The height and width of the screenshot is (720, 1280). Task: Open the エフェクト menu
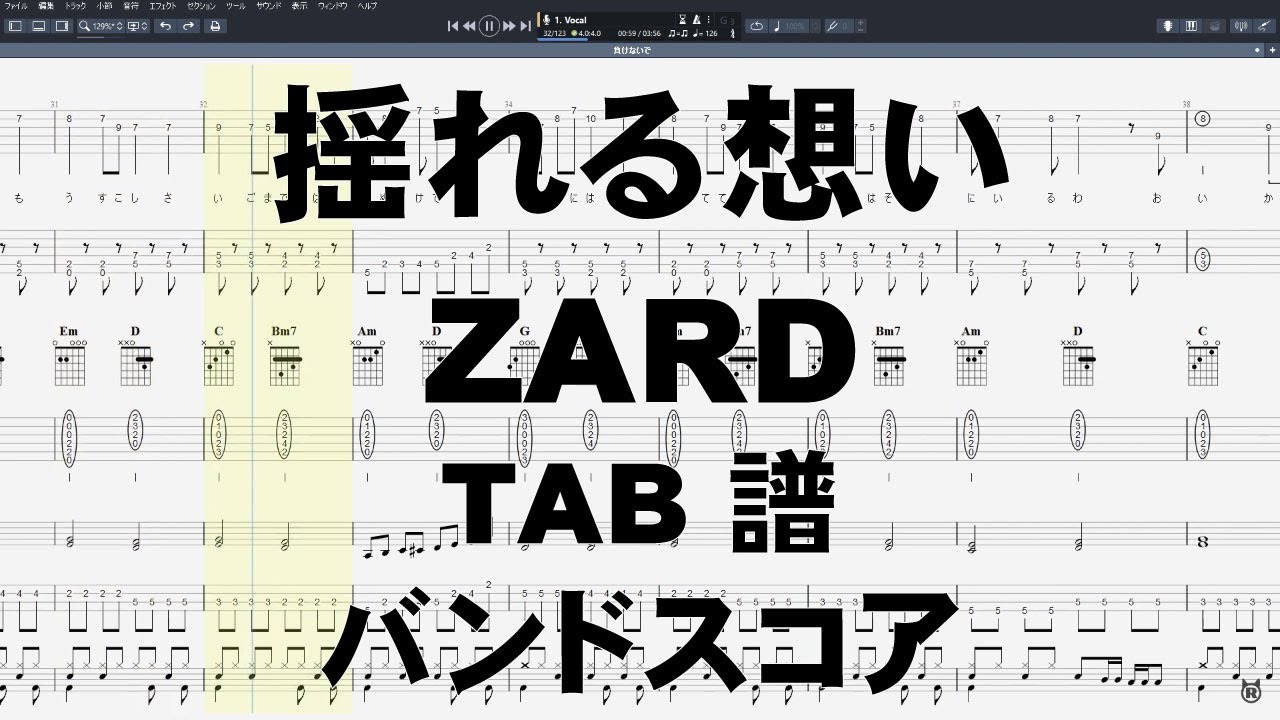point(160,6)
